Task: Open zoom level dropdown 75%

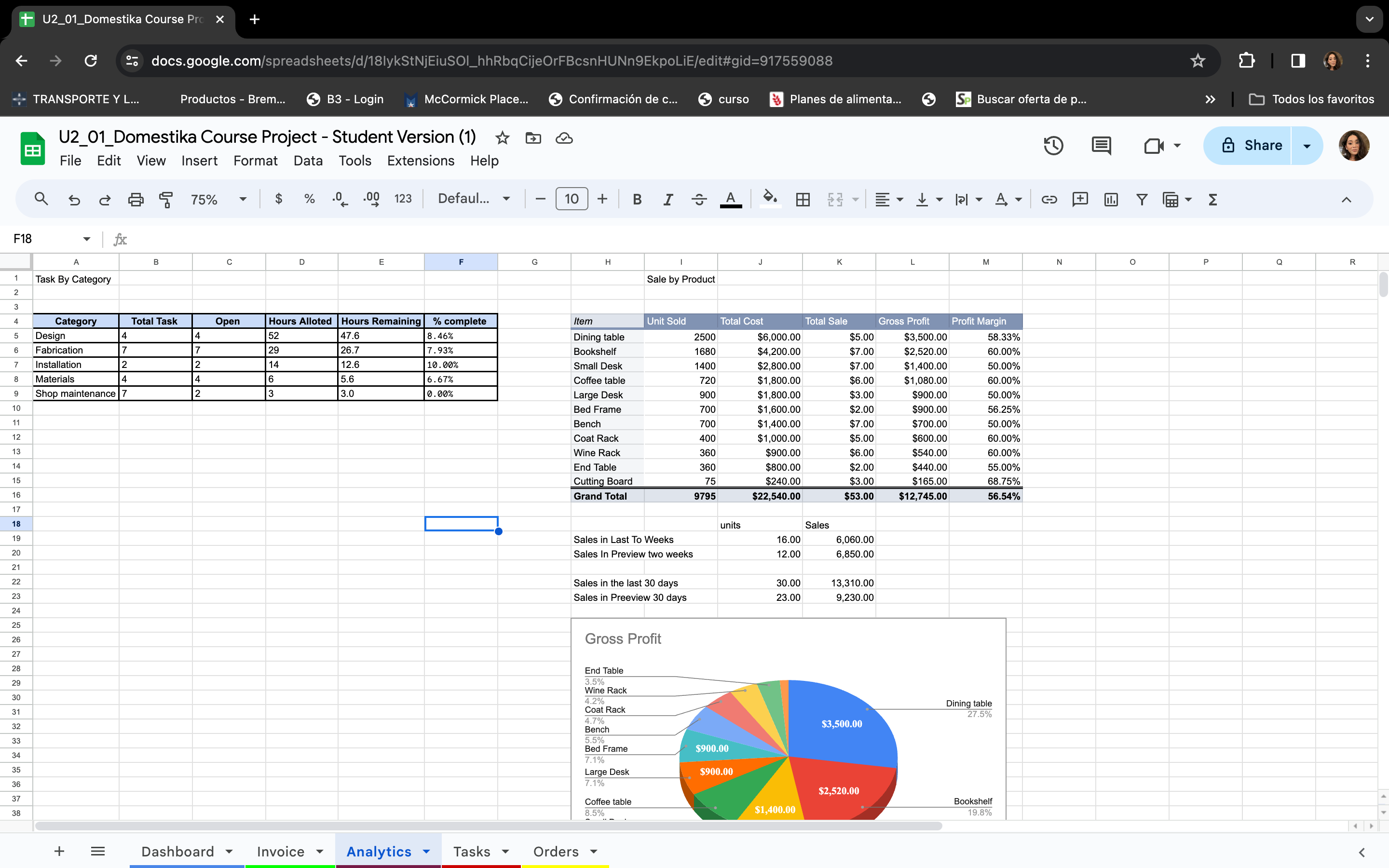Action: tap(218, 199)
